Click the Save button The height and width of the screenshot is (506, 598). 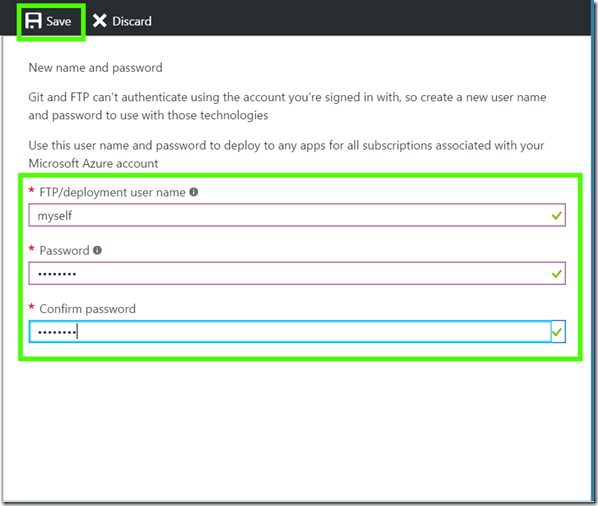[x=48, y=21]
